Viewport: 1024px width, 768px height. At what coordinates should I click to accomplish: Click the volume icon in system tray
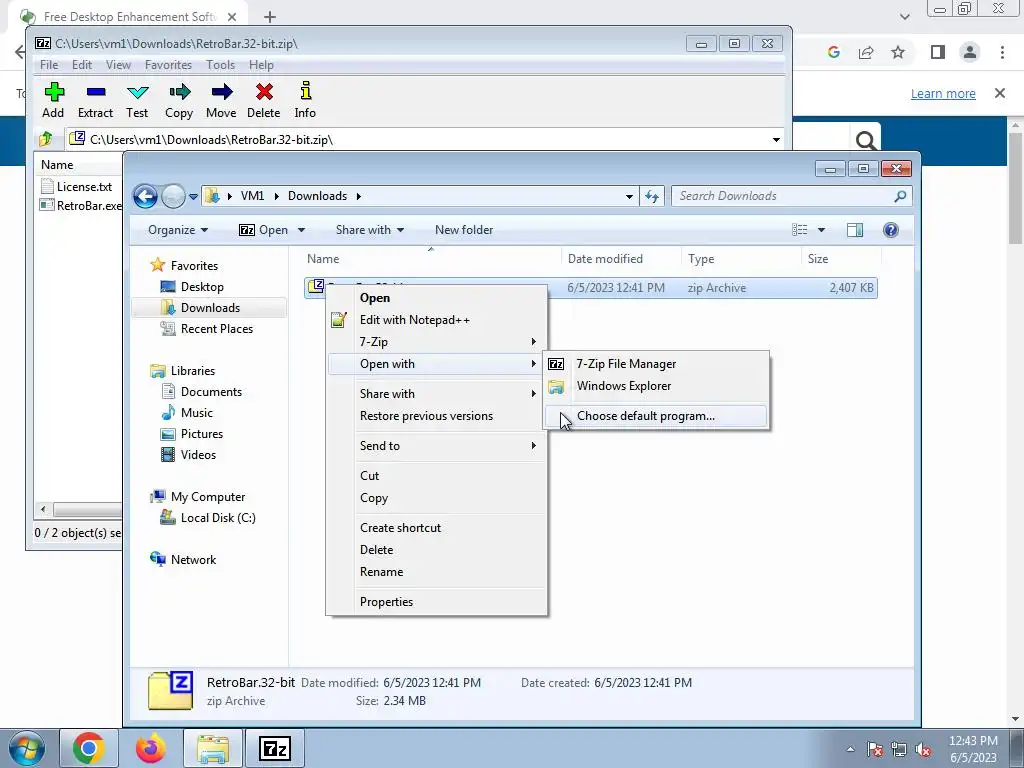923,750
